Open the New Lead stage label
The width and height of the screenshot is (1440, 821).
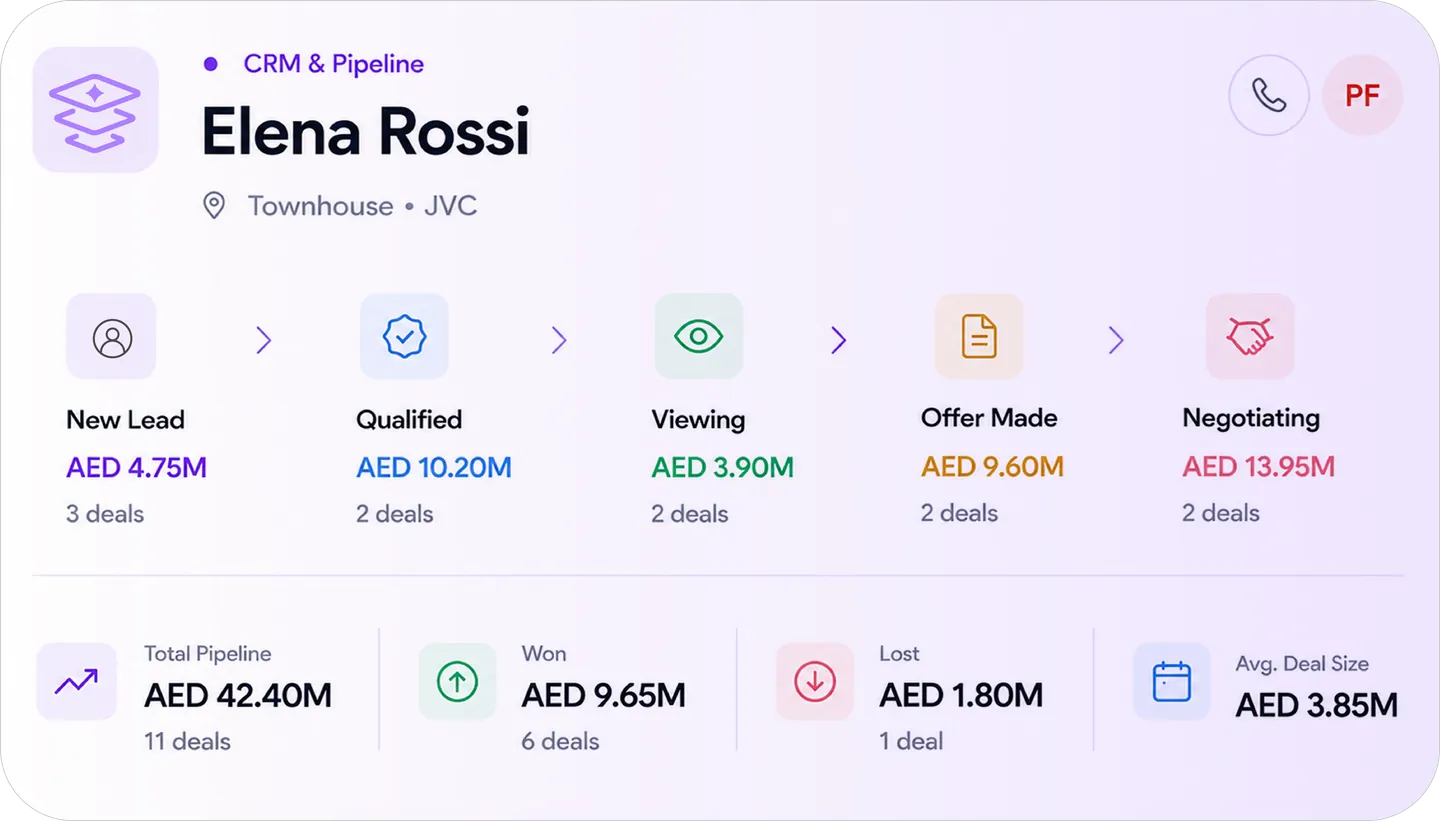pyautogui.click(x=125, y=420)
